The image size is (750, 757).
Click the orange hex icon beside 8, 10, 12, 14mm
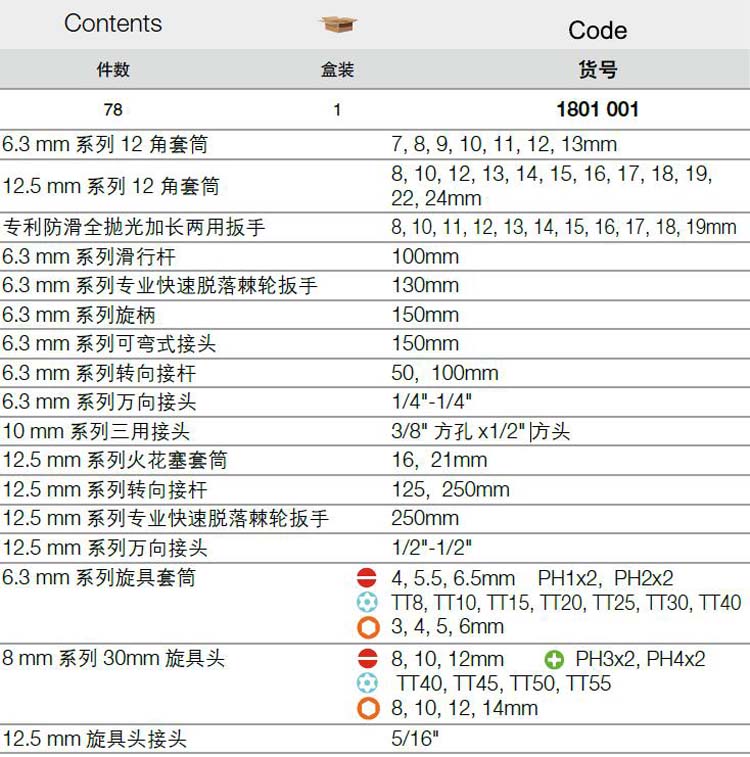(368, 708)
